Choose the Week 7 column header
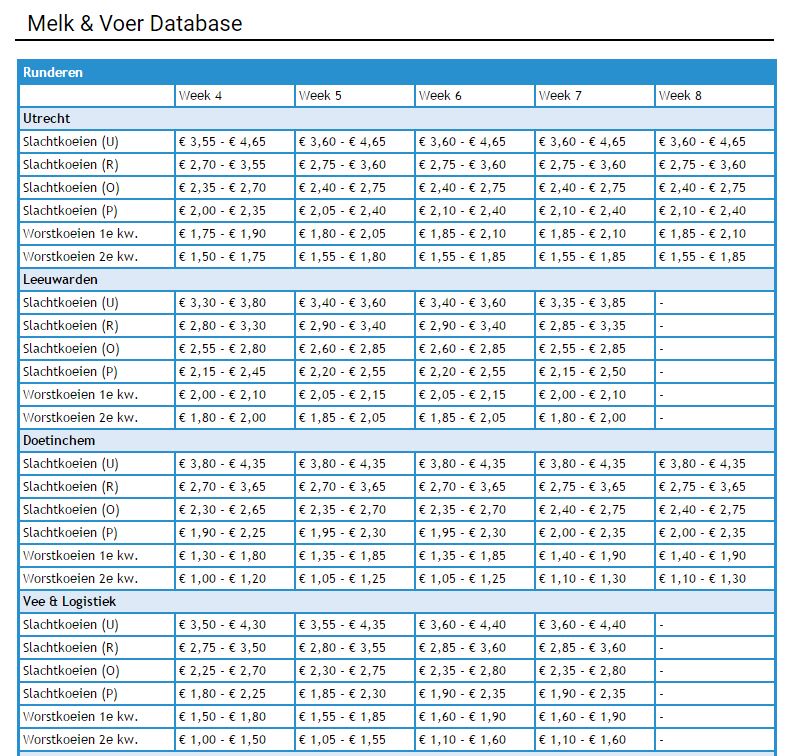The height and width of the screenshot is (756, 799). pyautogui.click(x=560, y=96)
